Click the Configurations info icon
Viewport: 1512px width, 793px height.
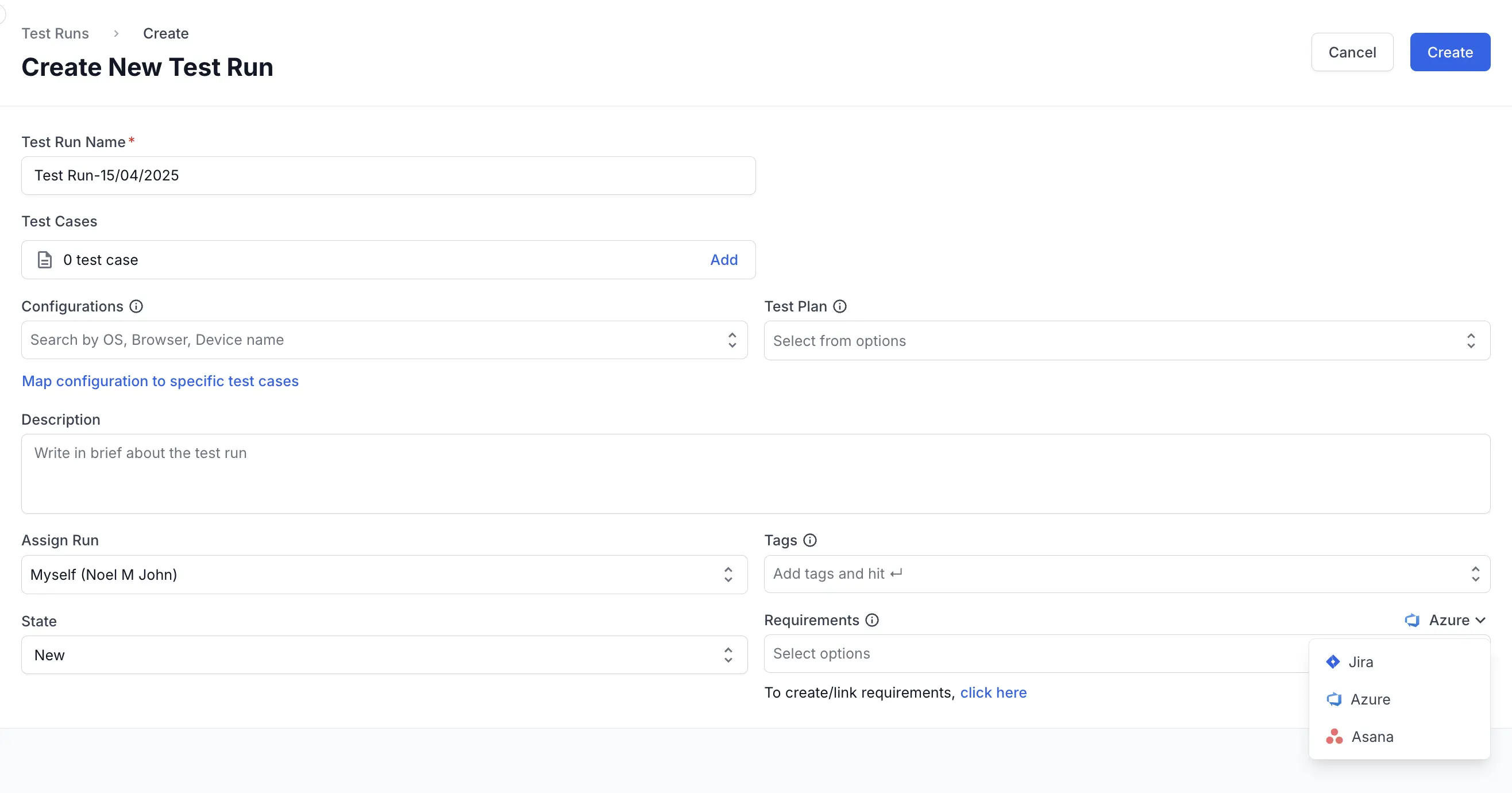pos(136,306)
